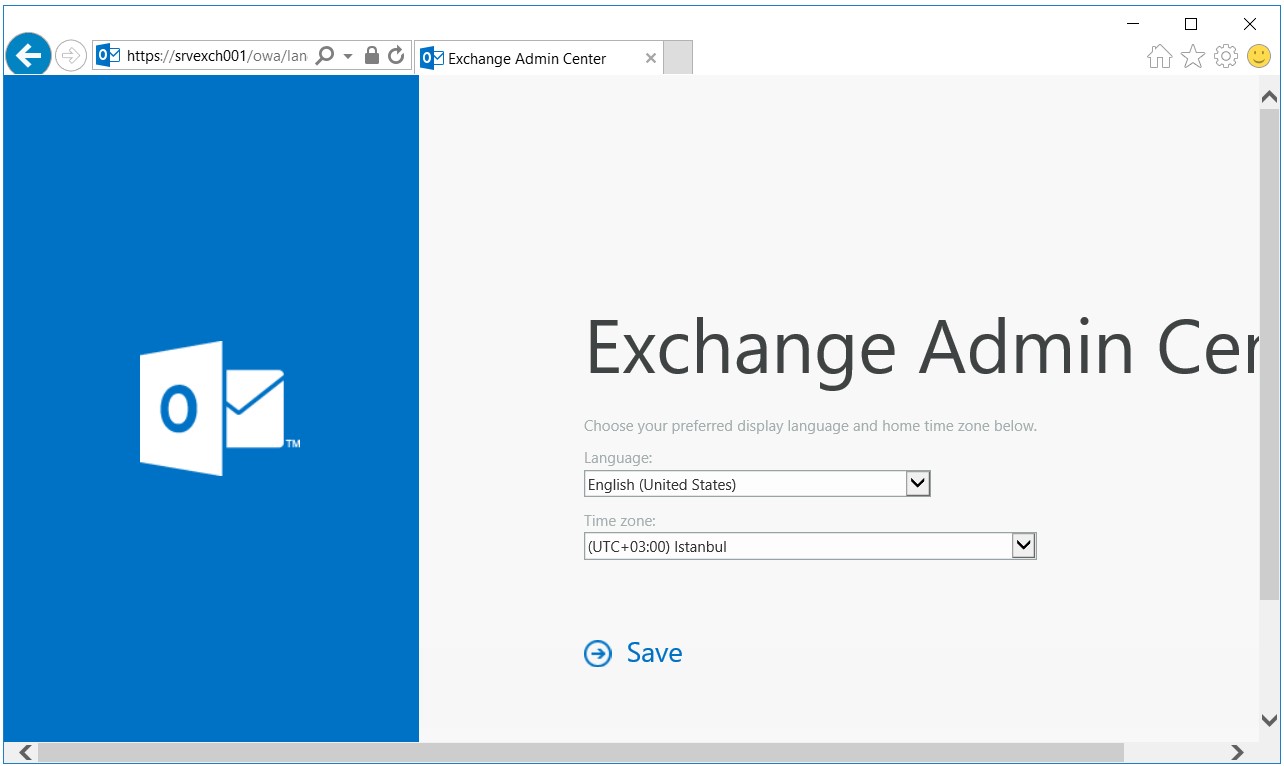Close the Exchange Admin Center tab
The height and width of the screenshot is (766, 1284).
click(x=651, y=58)
